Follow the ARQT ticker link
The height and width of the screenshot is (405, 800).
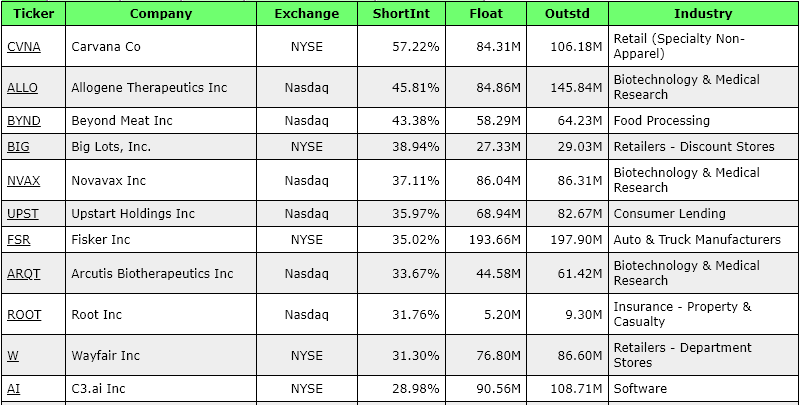pos(24,274)
